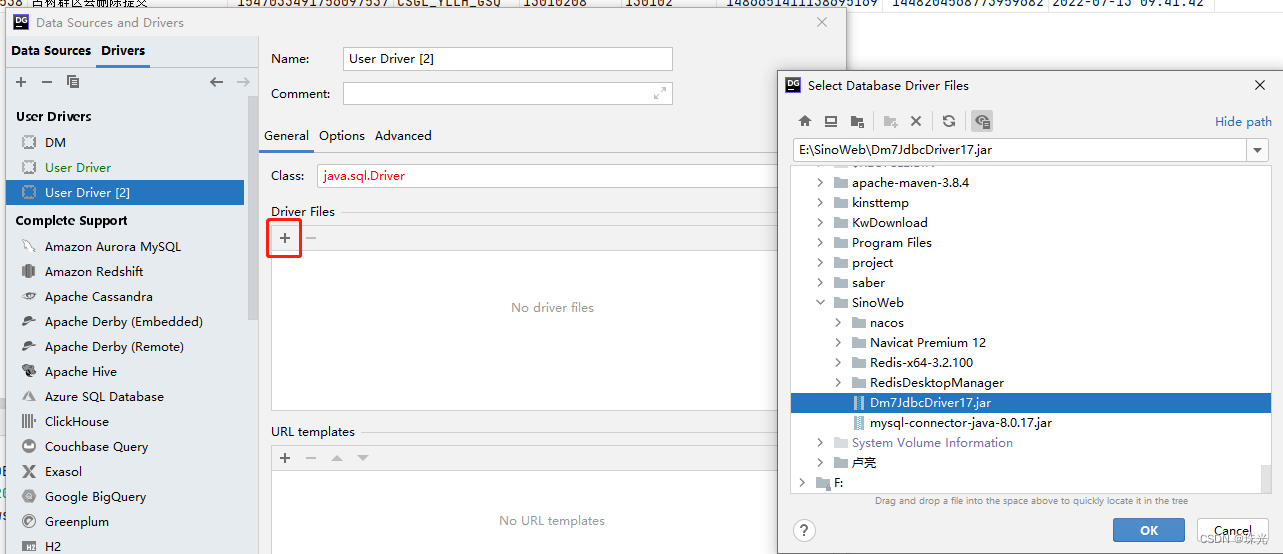Select Exasol driver
1283x554 pixels.
point(63,471)
